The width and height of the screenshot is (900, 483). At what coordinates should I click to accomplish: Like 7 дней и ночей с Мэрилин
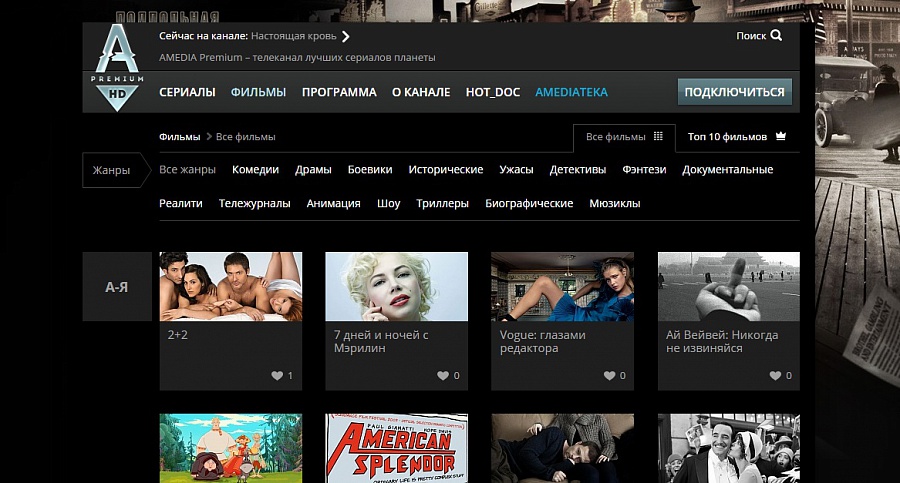point(443,376)
